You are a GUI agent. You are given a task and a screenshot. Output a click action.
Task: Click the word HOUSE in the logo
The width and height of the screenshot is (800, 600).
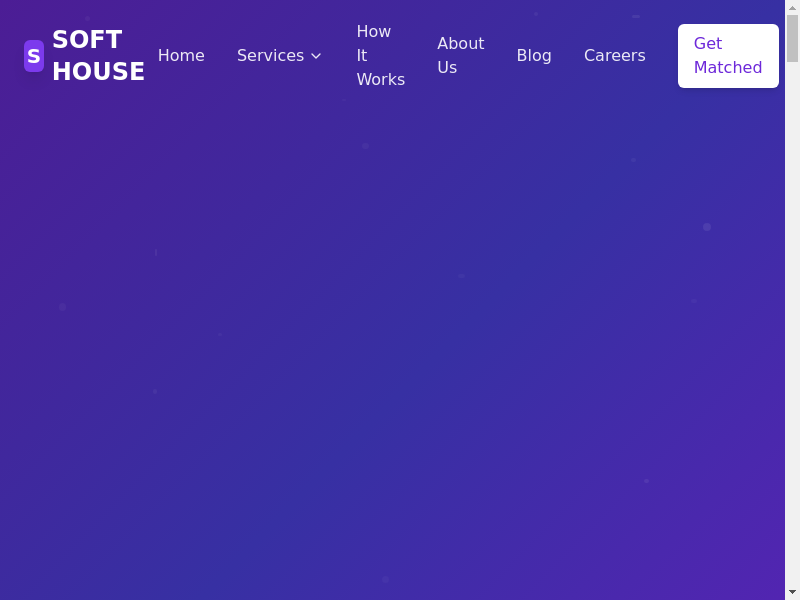[98, 72]
